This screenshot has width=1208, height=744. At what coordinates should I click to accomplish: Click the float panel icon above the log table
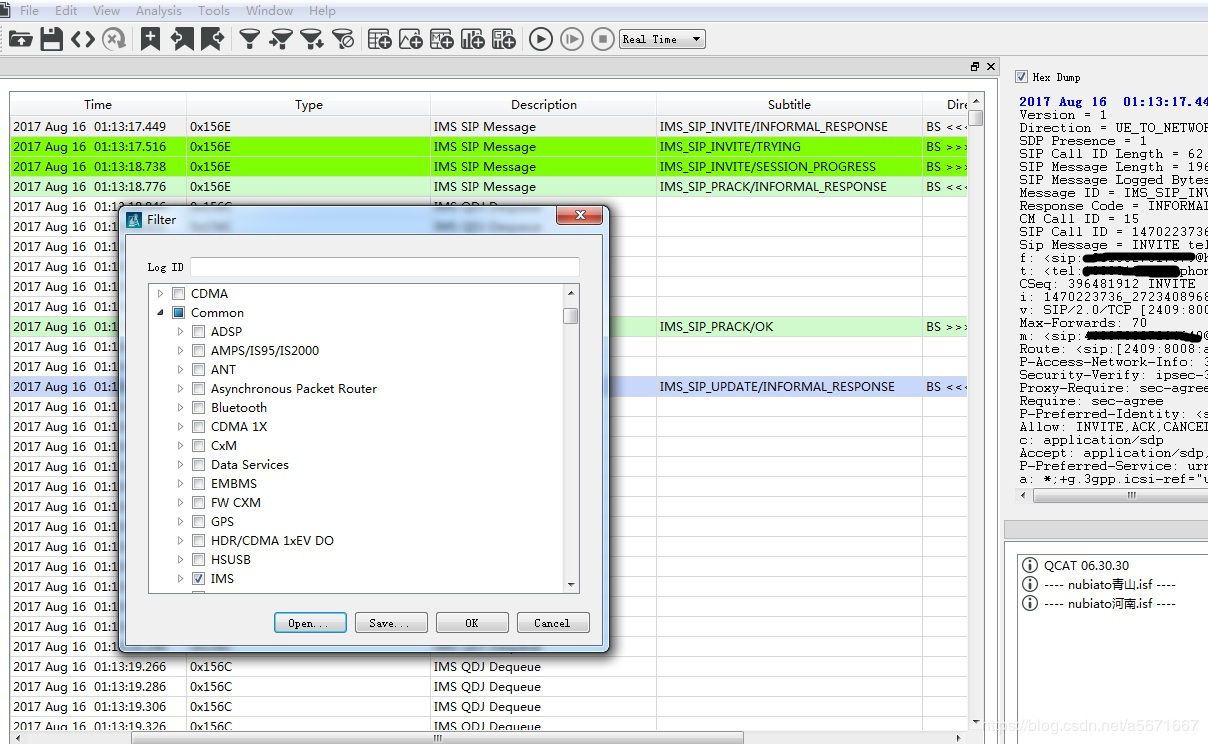pos(975,67)
